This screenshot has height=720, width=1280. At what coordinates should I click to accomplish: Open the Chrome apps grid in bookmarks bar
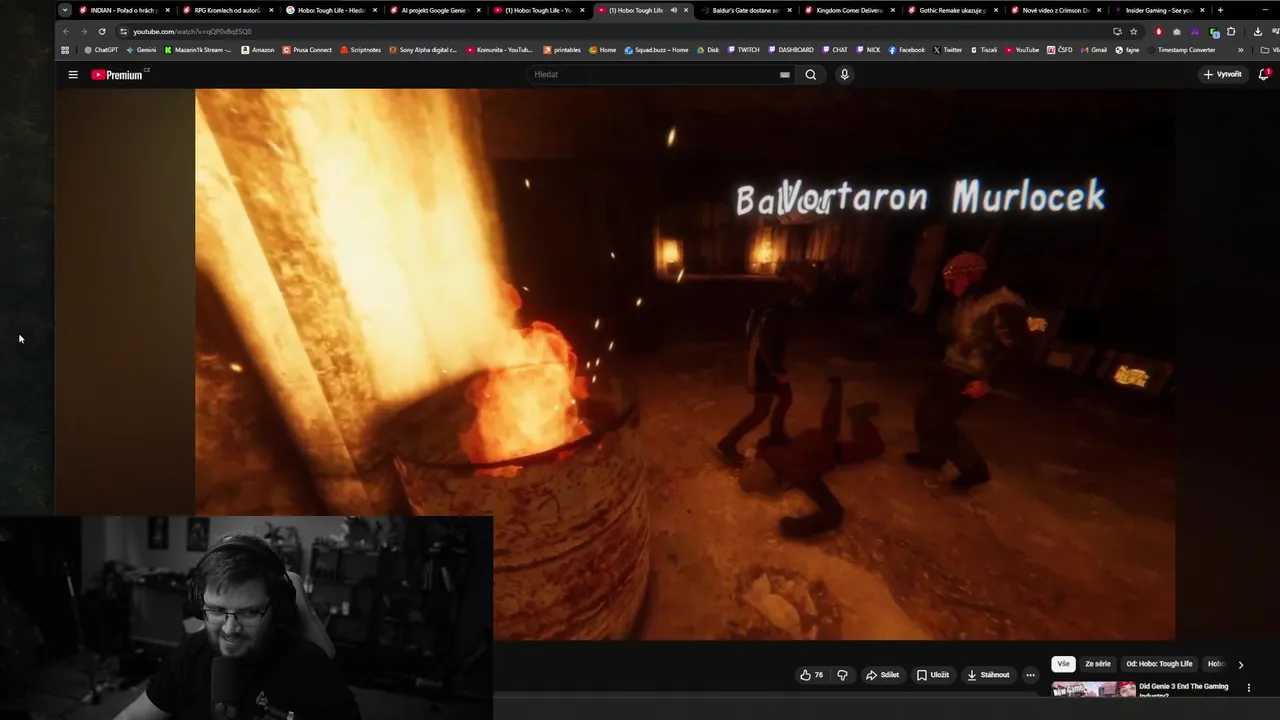[65, 50]
